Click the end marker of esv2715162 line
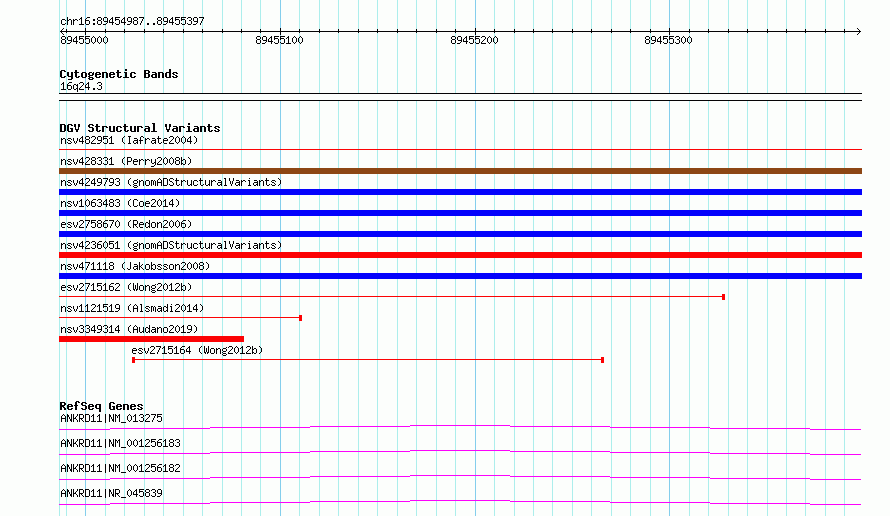The width and height of the screenshot is (890, 516). point(724,297)
